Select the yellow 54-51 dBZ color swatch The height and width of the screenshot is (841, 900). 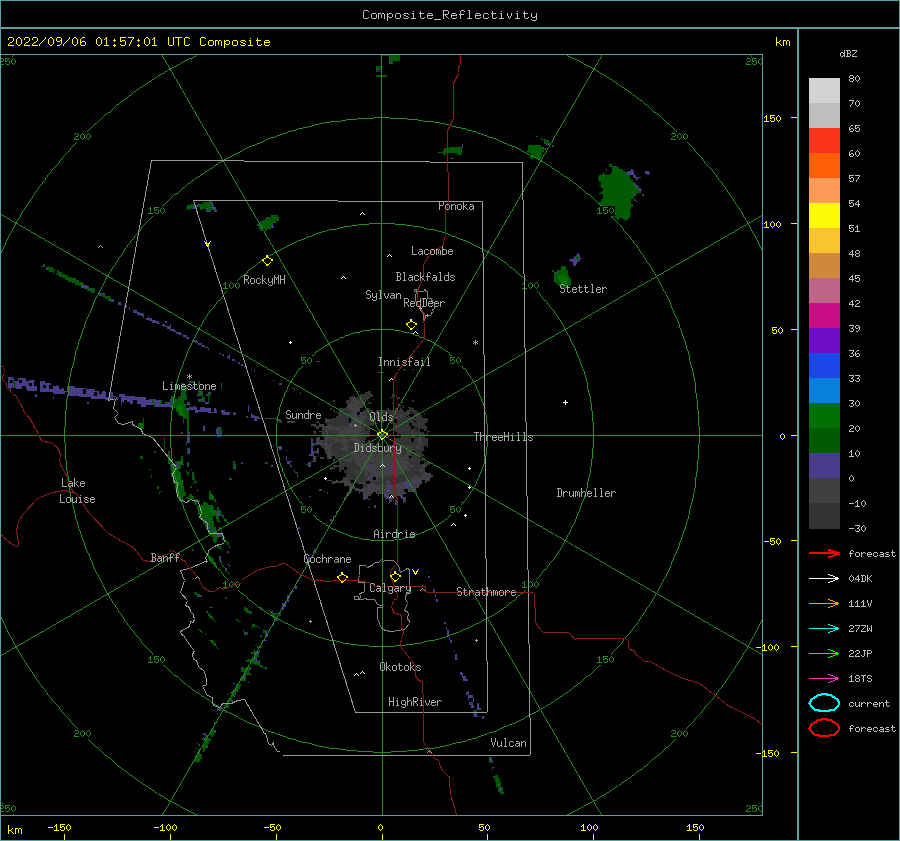coord(824,216)
